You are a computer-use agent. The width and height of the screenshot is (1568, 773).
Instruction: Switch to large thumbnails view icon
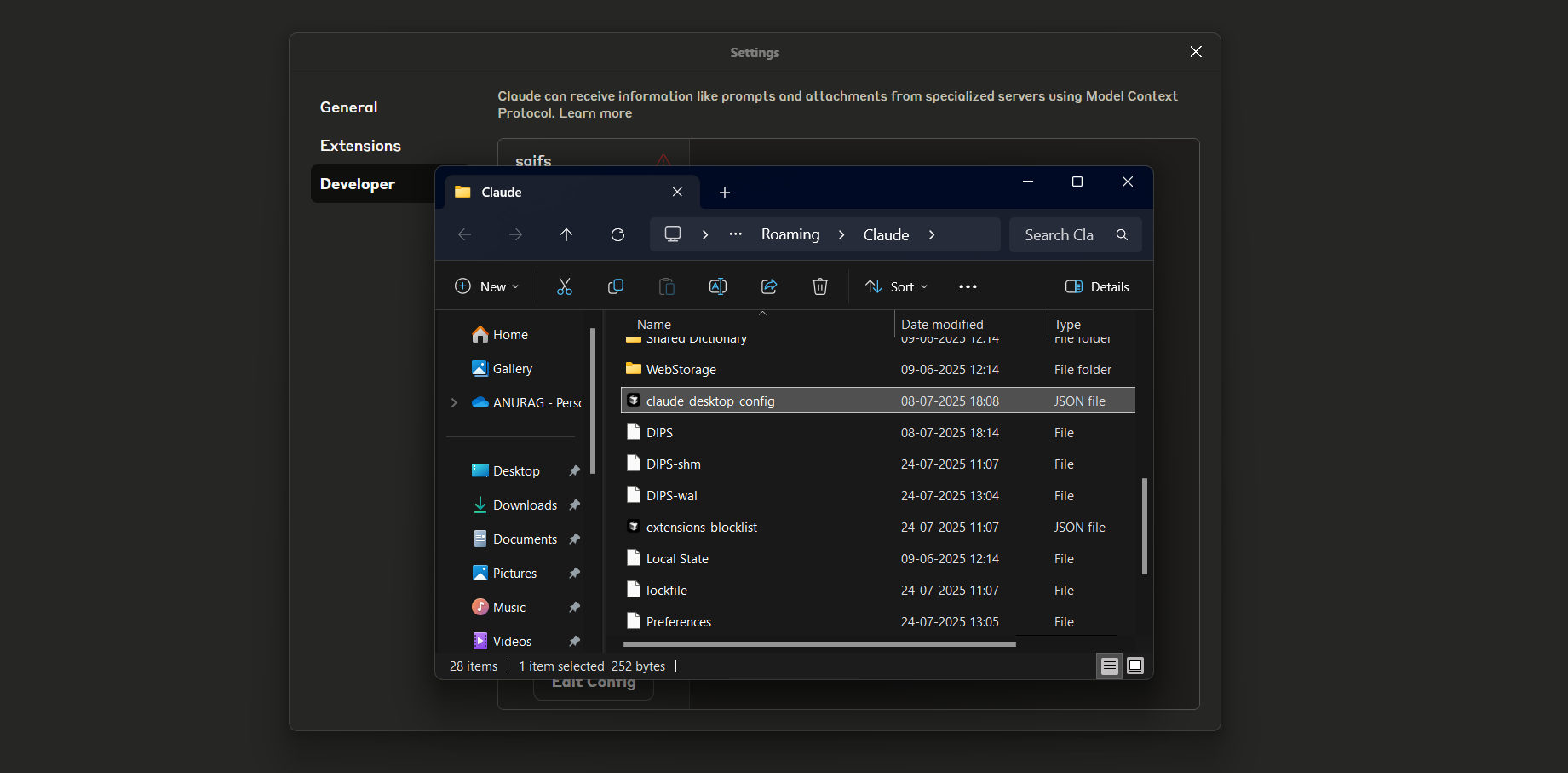pos(1135,666)
